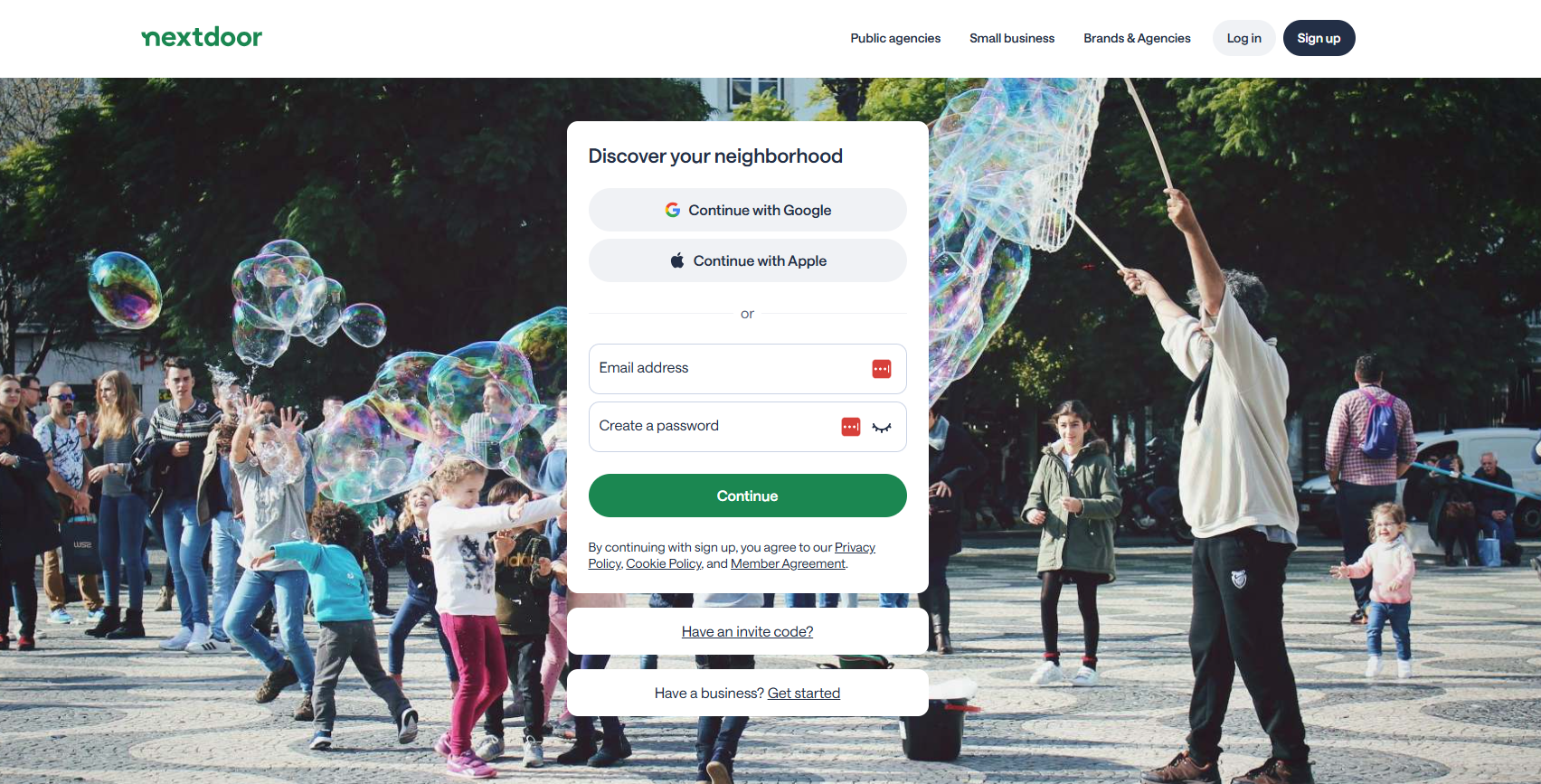This screenshot has height=784, width=1541.
Task: Click password manager icon in email field
Action: (882, 369)
